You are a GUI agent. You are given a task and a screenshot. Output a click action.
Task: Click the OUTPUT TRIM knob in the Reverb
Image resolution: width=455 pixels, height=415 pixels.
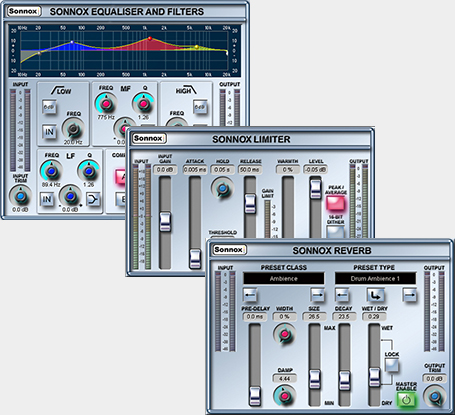tap(434, 396)
